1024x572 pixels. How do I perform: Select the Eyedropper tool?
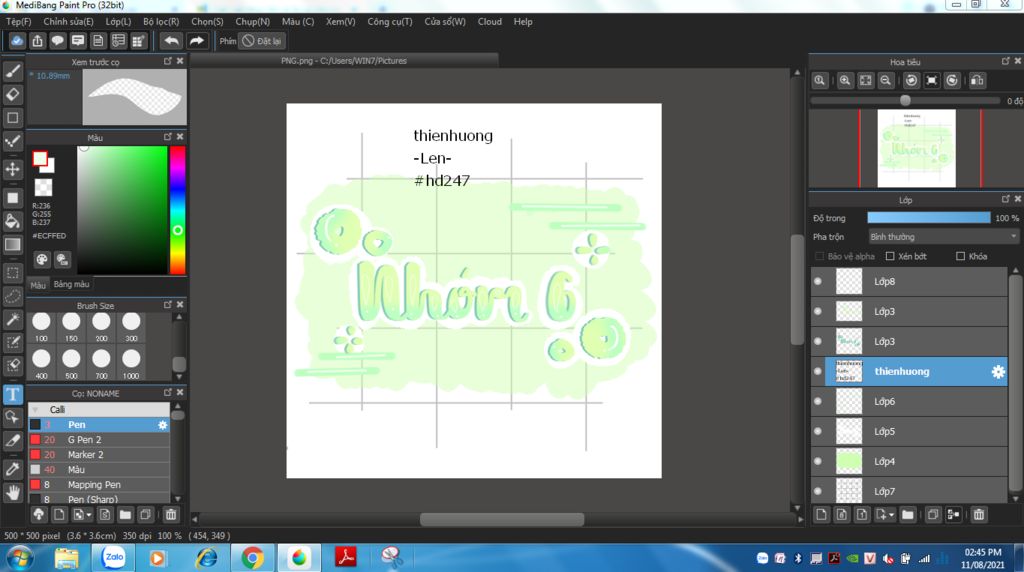pyautogui.click(x=12, y=469)
